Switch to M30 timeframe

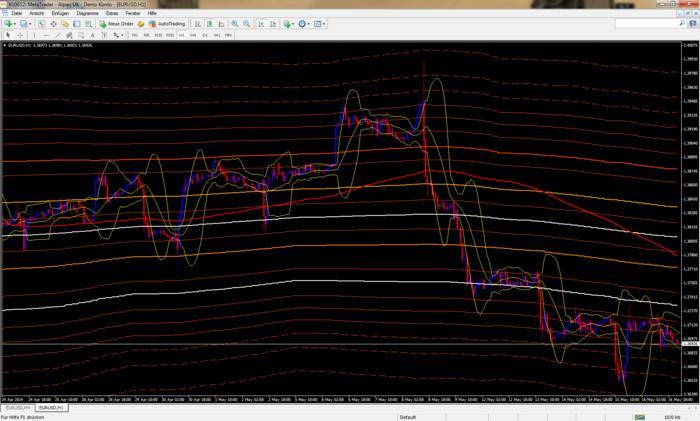[170, 35]
